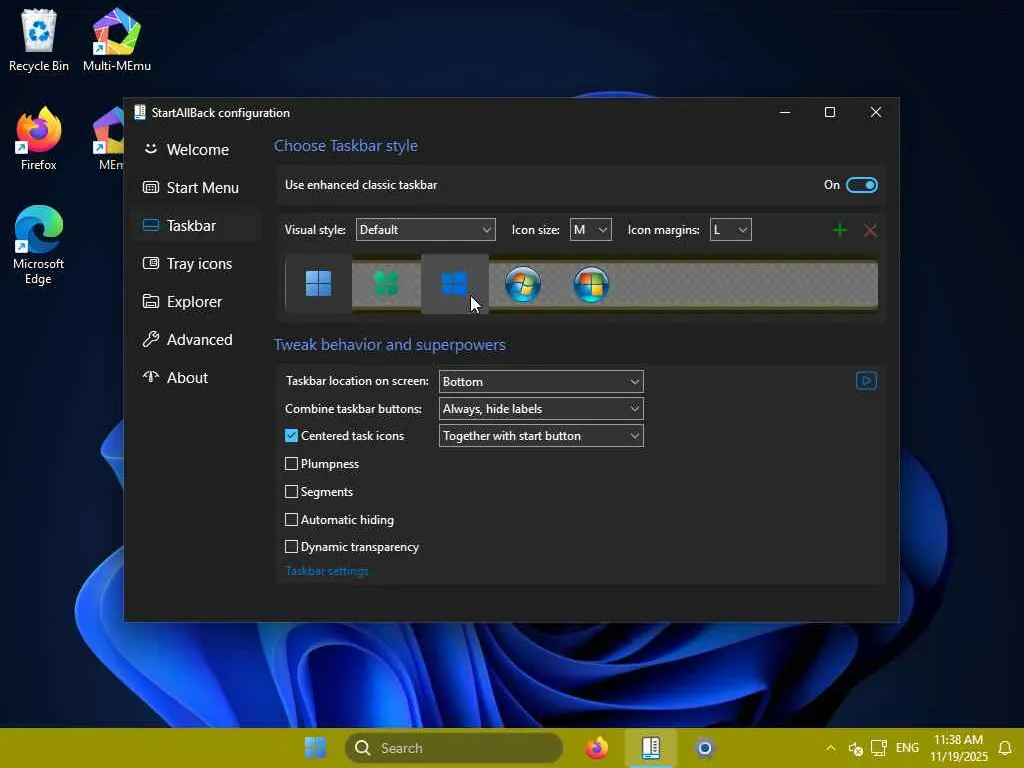Launch Microsoft Edge from the desktop
Screen dimensions: 1024x768
(39, 245)
